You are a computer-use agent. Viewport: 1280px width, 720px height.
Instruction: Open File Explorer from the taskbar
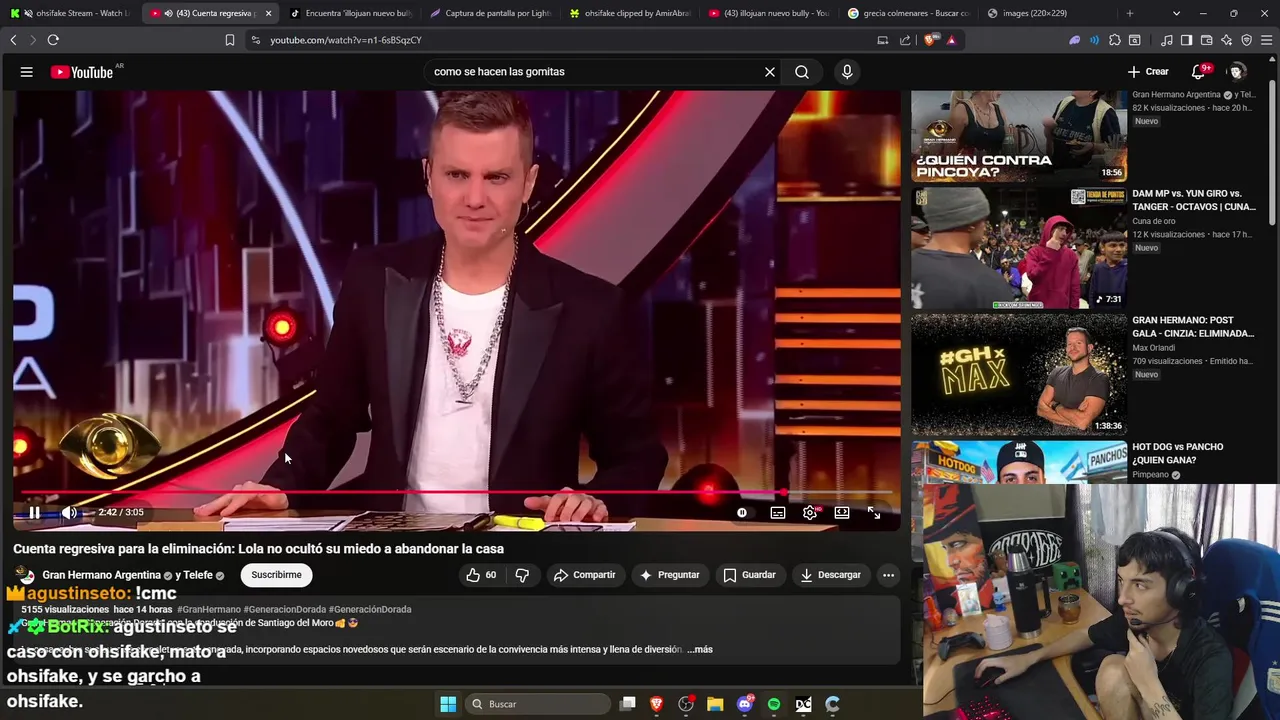(x=715, y=704)
